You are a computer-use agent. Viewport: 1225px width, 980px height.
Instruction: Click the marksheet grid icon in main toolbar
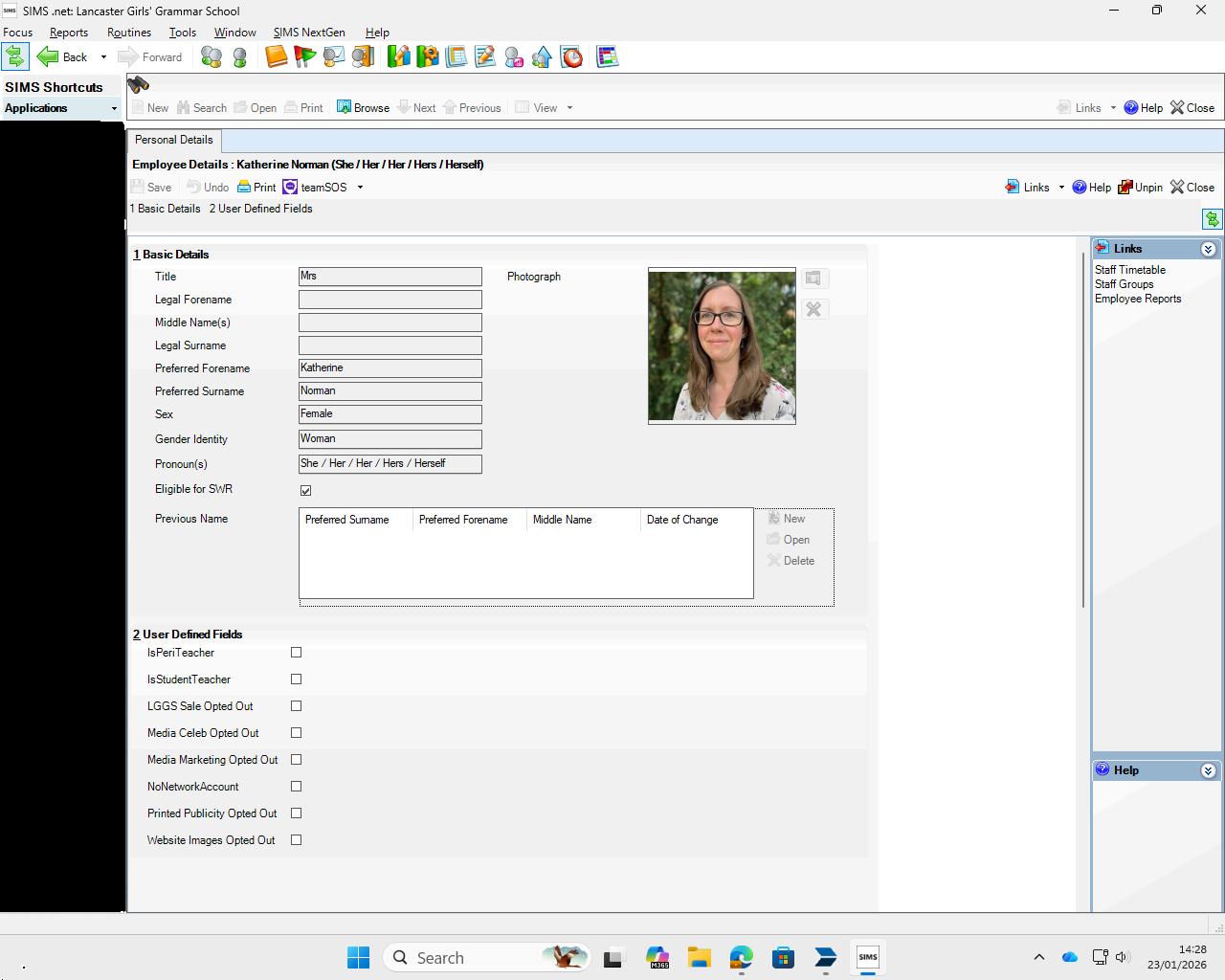(456, 57)
